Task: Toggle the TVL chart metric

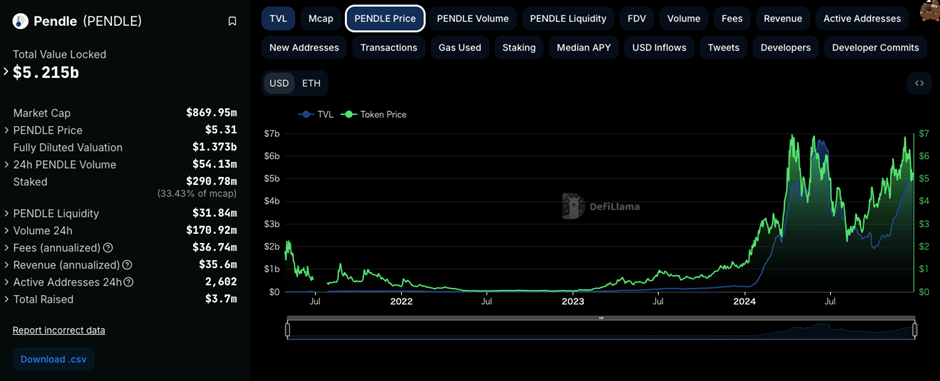Action: click(x=278, y=19)
